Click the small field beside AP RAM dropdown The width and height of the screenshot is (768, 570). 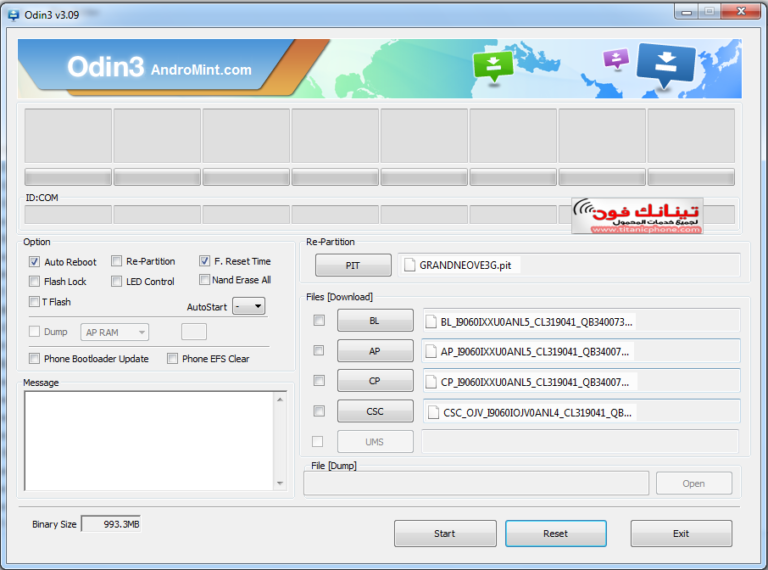194,332
